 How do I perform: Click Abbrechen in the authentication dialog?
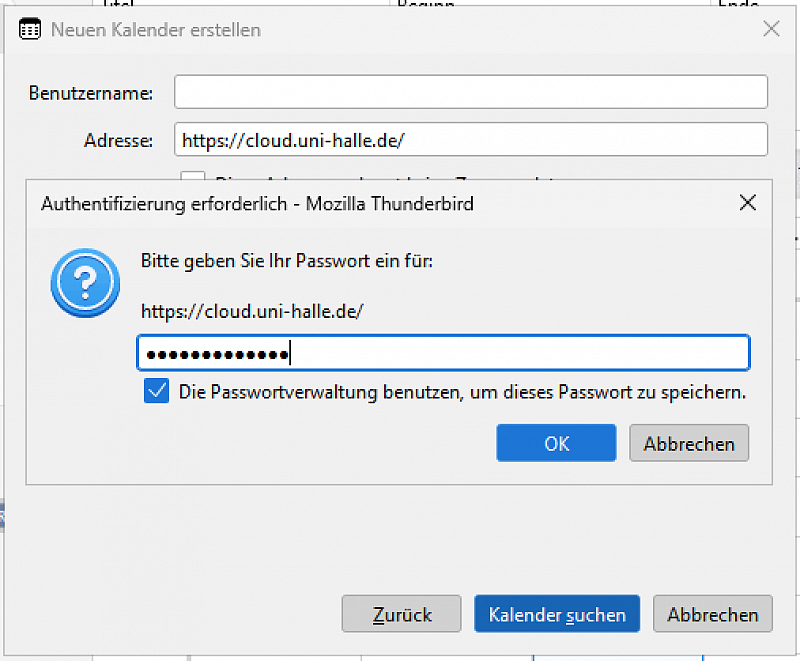pos(689,443)
